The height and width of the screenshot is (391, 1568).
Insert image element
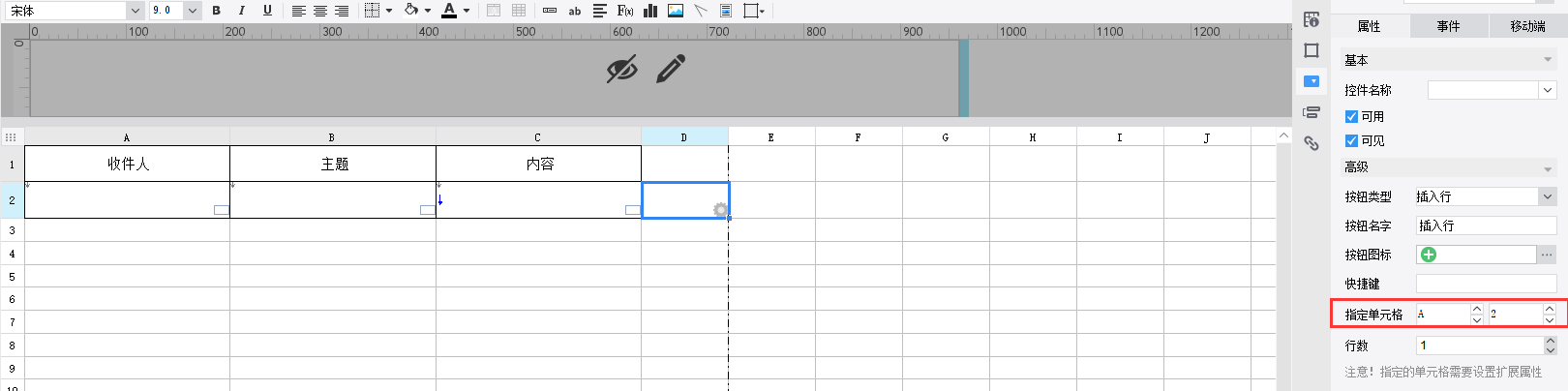676,11
